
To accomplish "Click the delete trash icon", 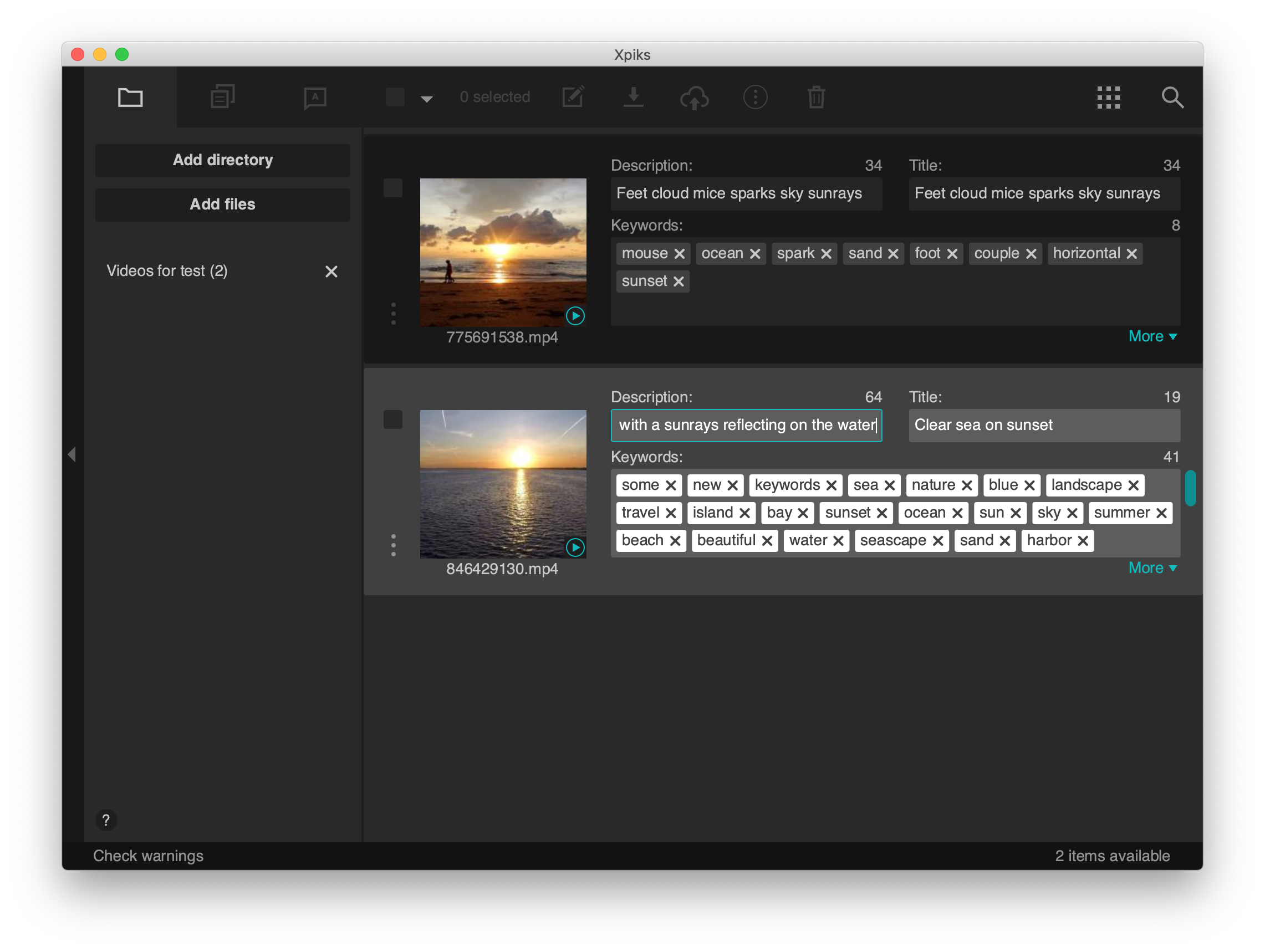I will coord(816,97).
